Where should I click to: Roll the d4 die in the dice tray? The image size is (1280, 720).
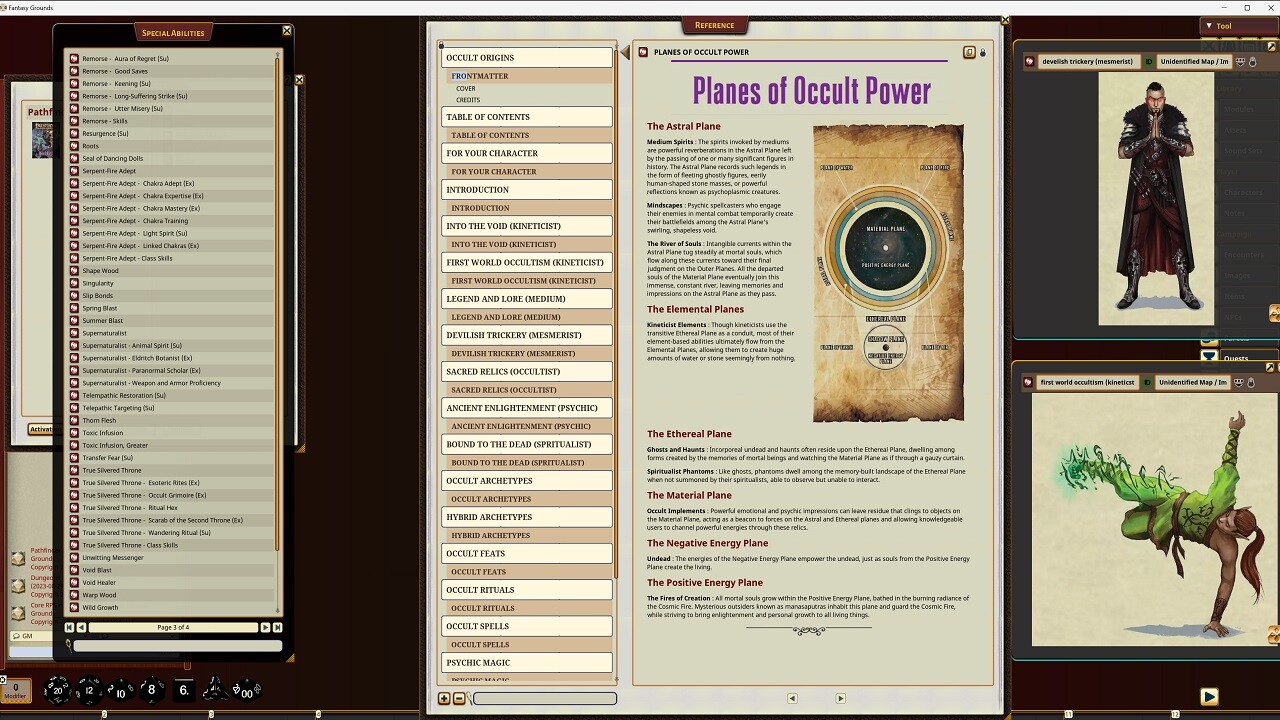coord(214,691)
